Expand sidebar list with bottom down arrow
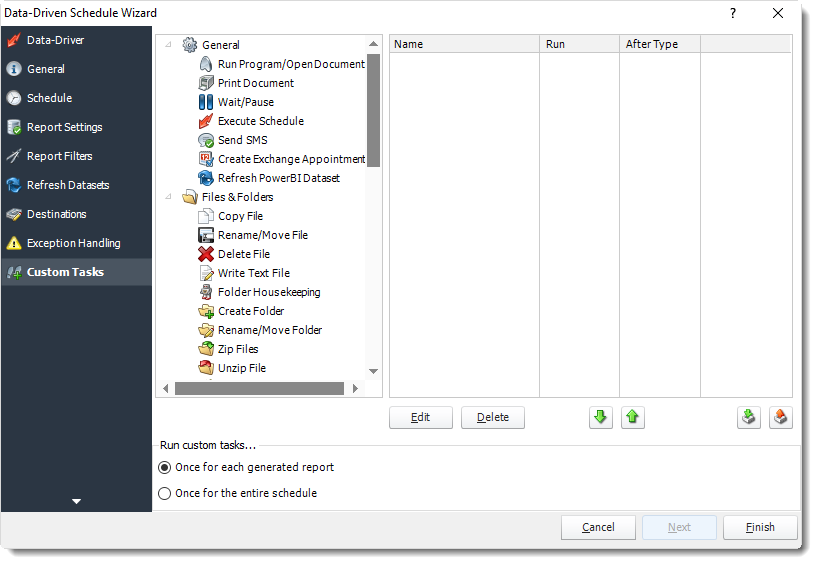 click(76, 501)
